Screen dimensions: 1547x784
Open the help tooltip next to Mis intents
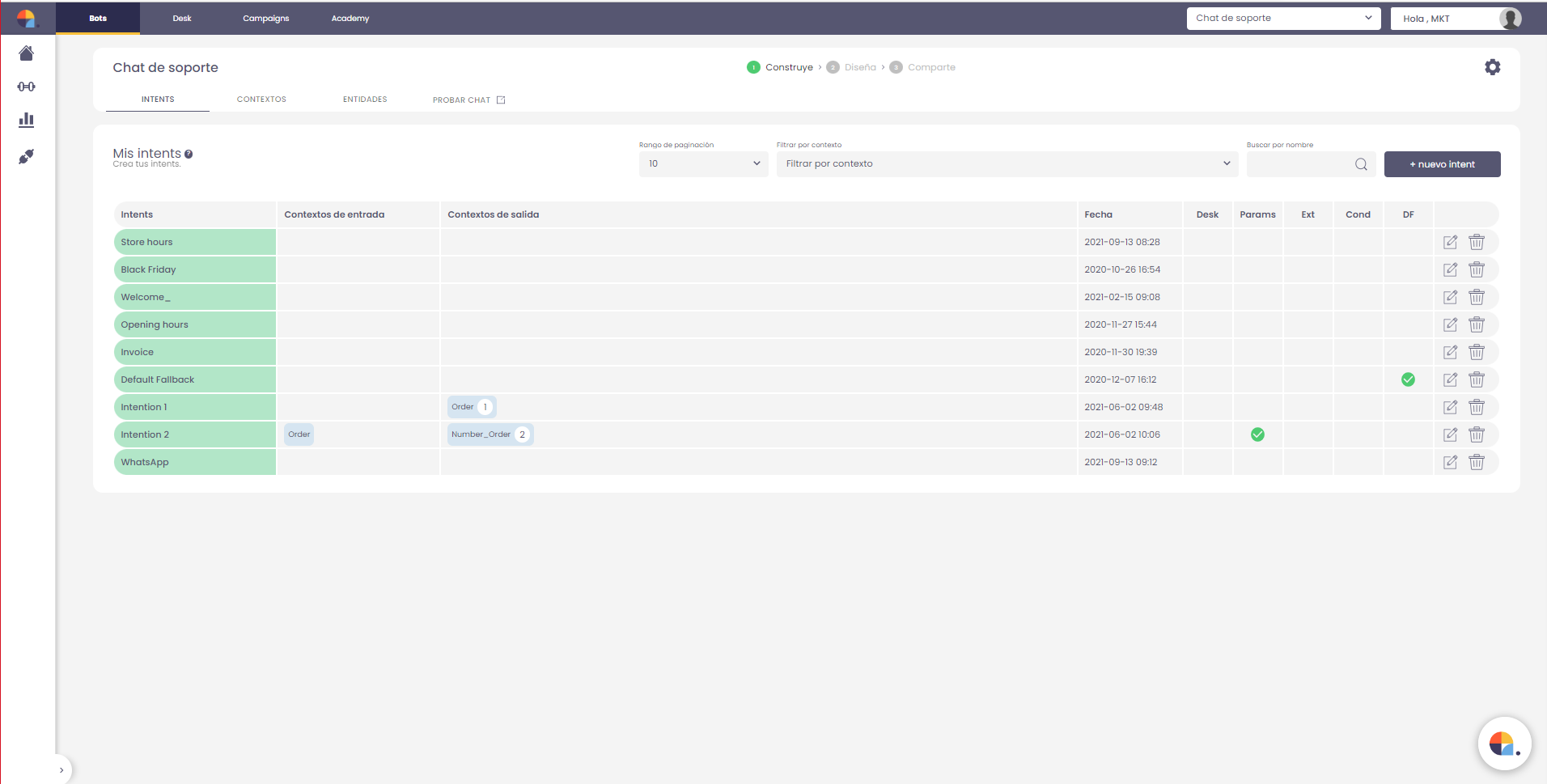[189, 154]
